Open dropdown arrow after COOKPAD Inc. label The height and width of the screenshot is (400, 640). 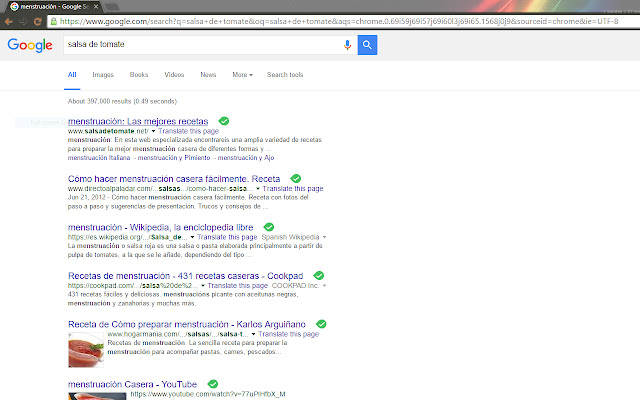[324, 286]
